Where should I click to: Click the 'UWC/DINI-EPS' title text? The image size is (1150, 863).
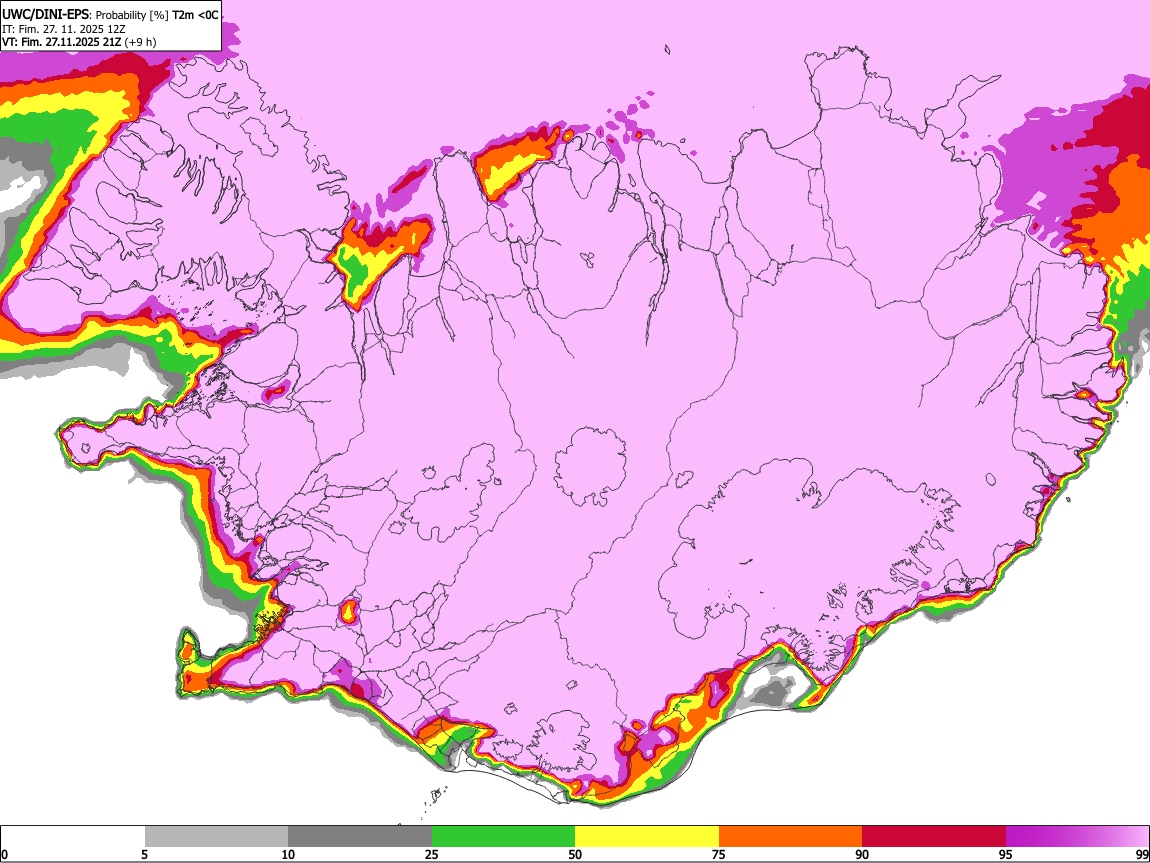pyautogui.click(x=45, y=15)
